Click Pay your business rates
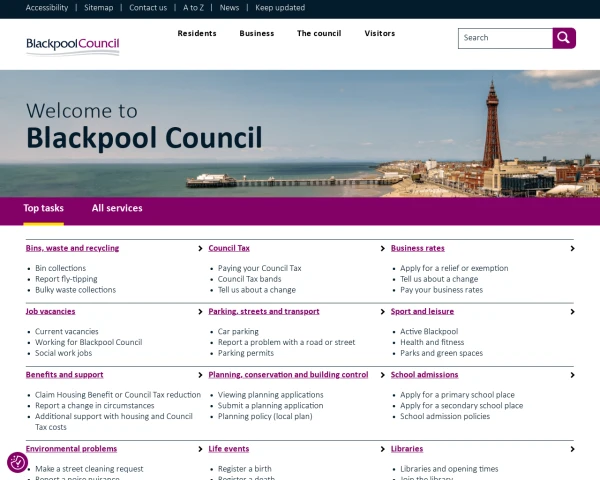600x480 pixels. pyautogui.click(x=442, y=290)
